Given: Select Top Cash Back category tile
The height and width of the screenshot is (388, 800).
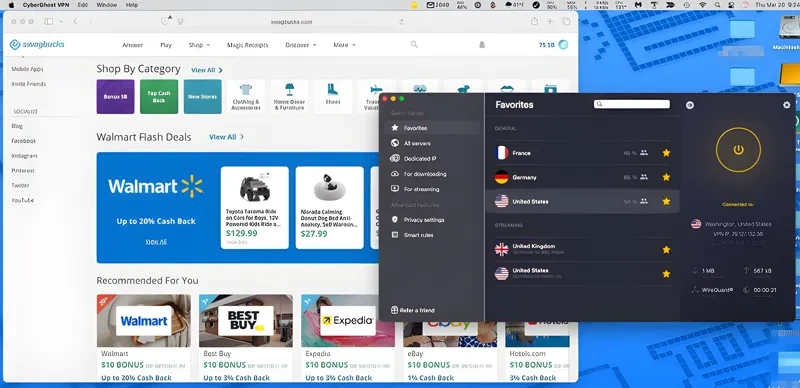Looking at the screenshot, I should (159, 96).
